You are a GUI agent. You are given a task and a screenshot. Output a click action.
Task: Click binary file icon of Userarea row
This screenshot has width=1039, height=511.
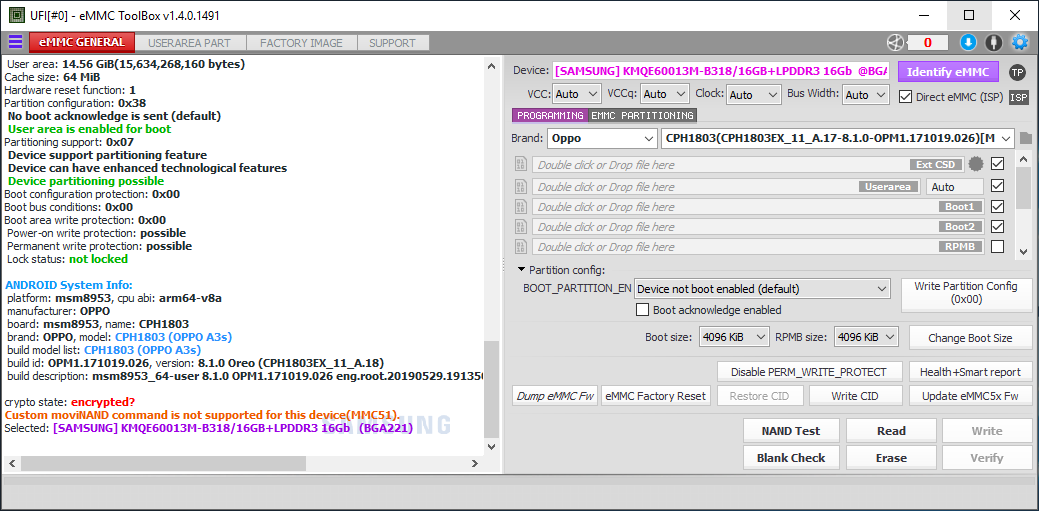[x=521, y=187]
